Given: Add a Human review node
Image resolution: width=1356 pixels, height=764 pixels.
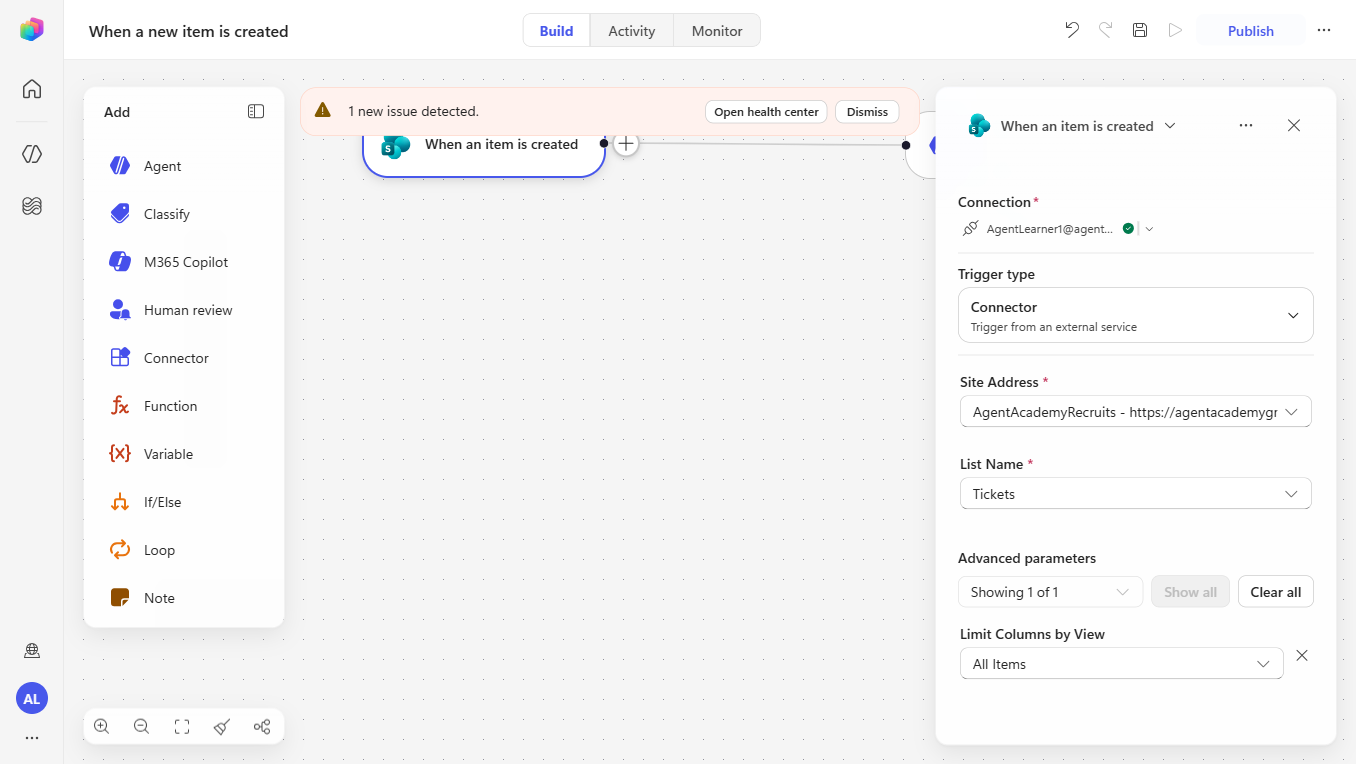Looking at the screenshot, I should (184, 310).
